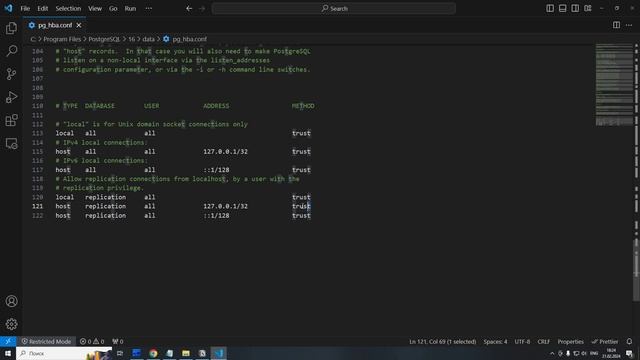Open Chrome from the taskbar

point(153,353)
